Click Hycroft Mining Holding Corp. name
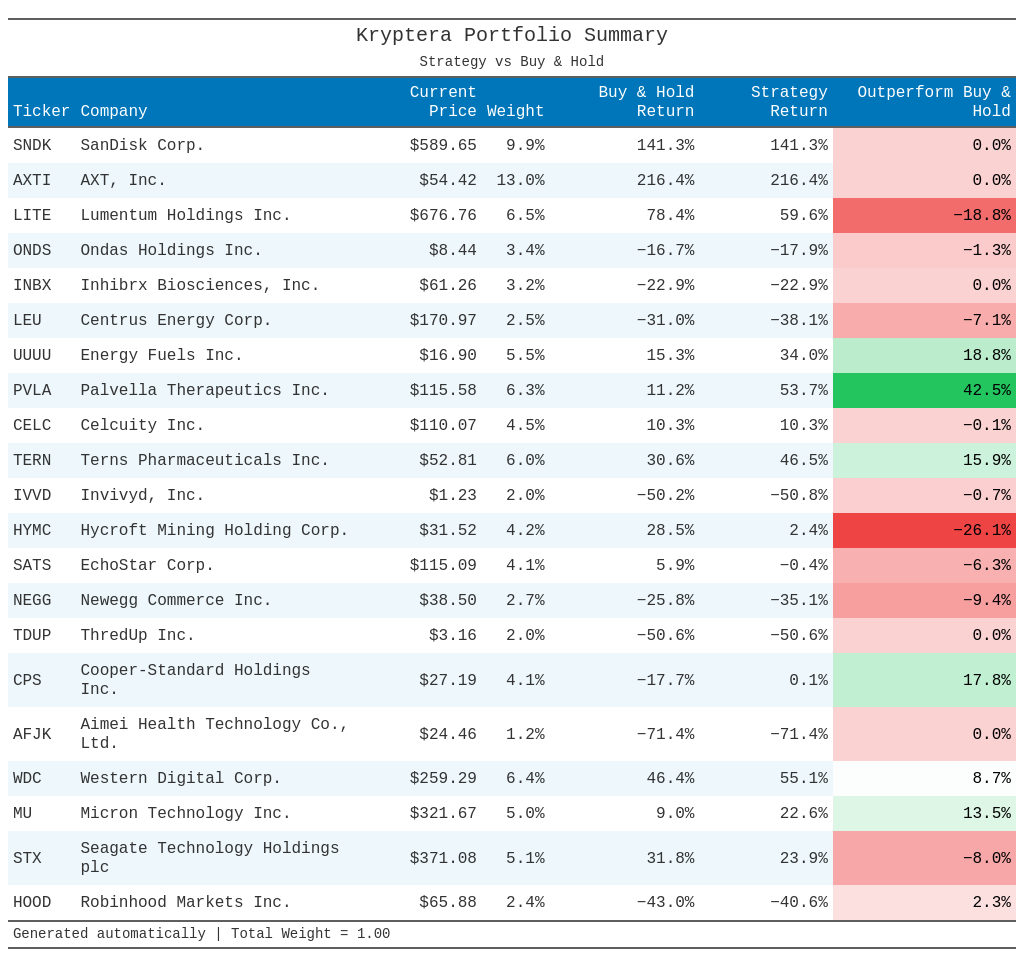Viewport: 1024px width, 967px height. pyautogui.click(x=214, y=530)
